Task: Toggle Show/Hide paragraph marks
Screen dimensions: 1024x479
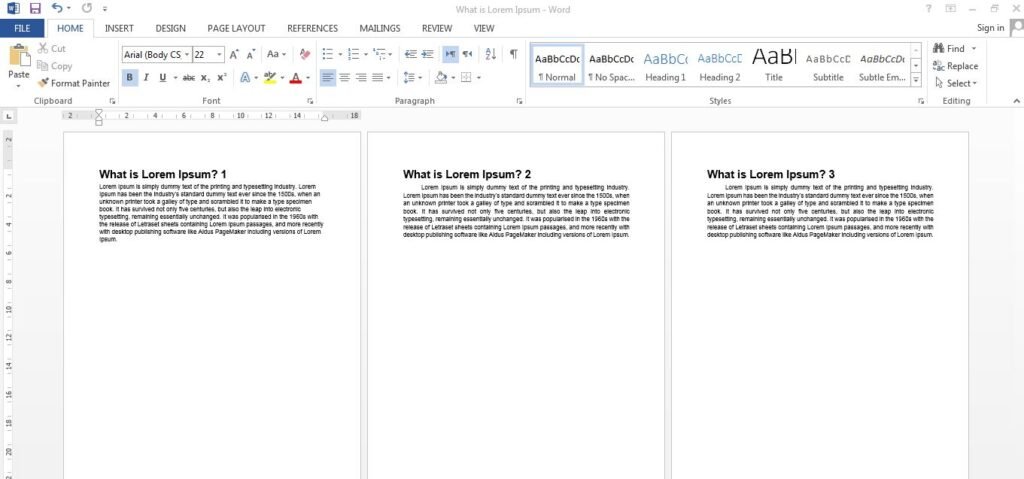Action: click(x=513, y=54)
